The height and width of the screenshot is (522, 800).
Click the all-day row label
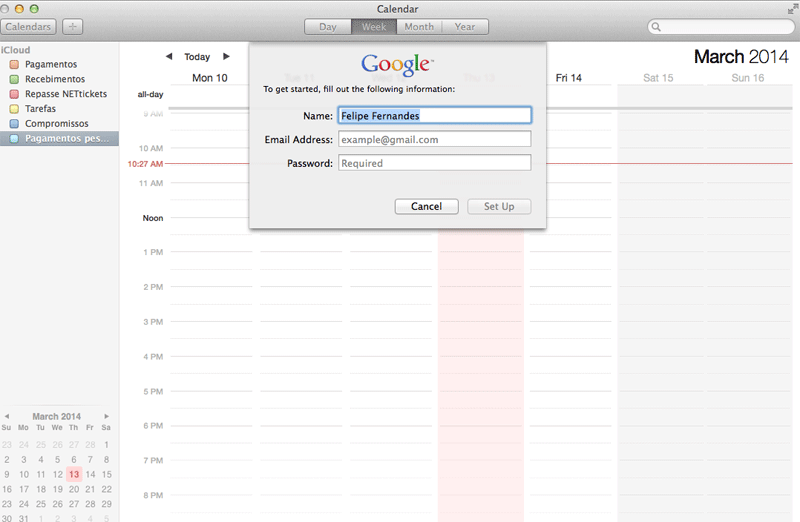tap(151, 94)
